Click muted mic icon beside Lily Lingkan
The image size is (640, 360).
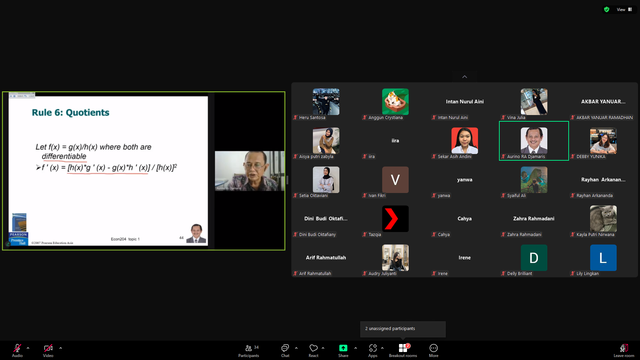pos(573,273)
